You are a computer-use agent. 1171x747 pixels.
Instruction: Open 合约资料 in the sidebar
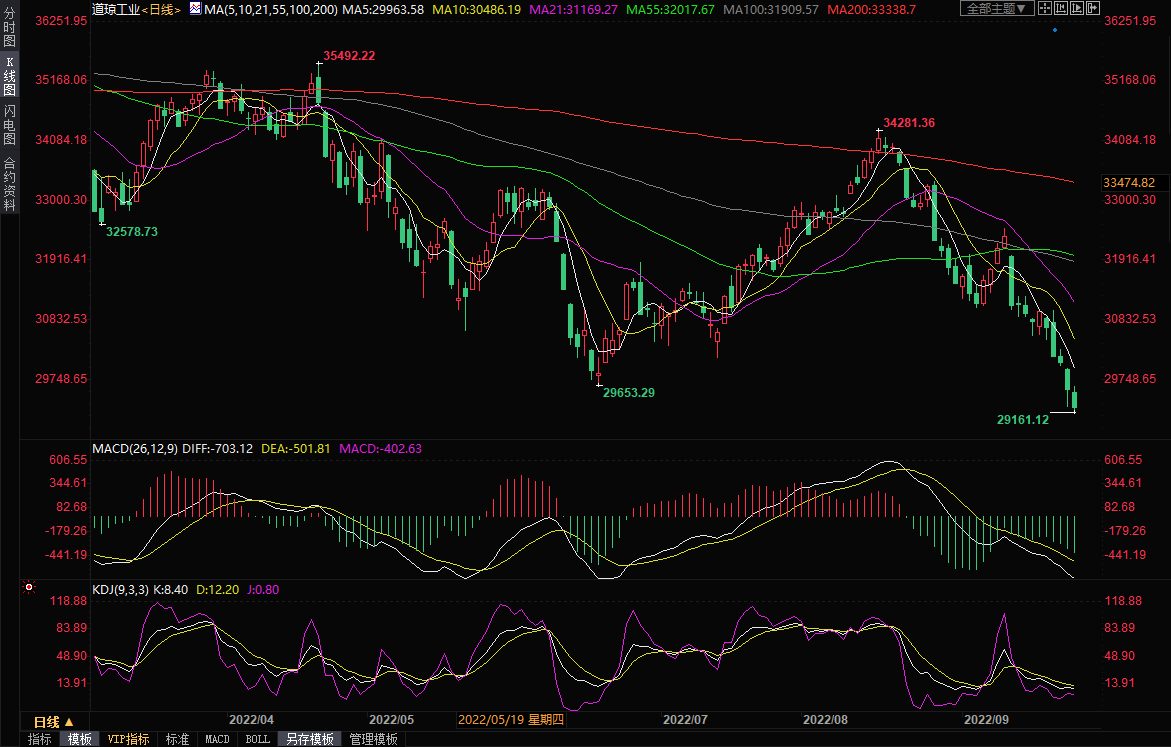9,183
